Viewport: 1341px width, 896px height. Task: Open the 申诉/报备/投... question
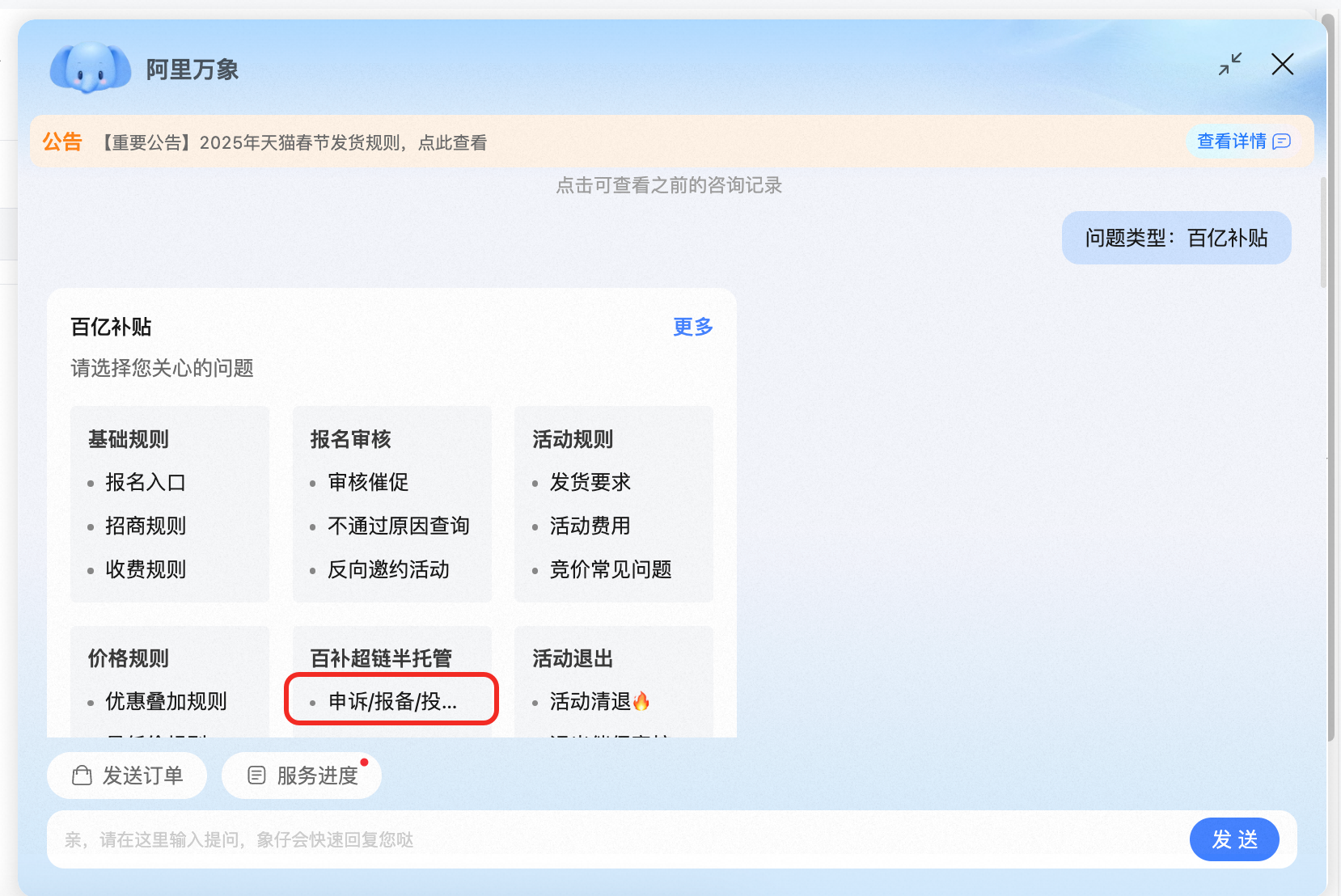point(392,702)
